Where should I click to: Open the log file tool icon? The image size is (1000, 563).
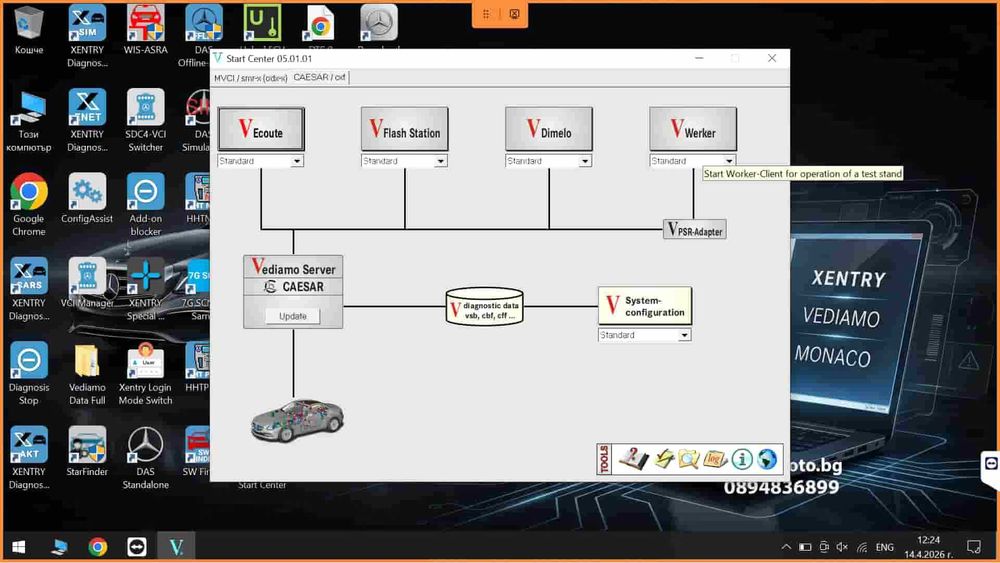(x=715, y=458)
